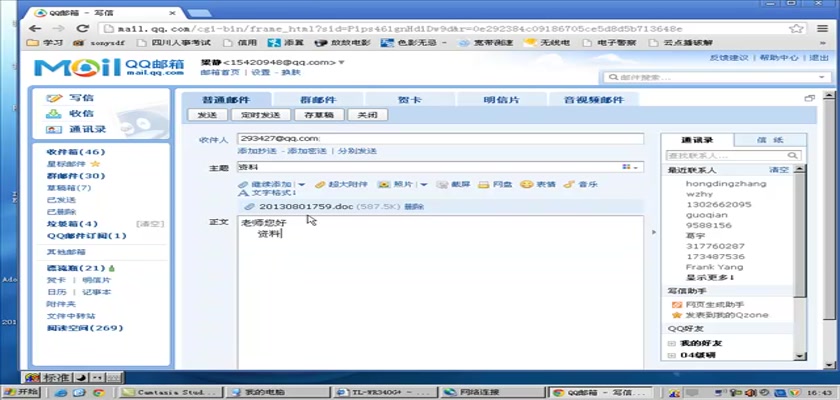Select recent contact hongdingzhang

point(726,184)
